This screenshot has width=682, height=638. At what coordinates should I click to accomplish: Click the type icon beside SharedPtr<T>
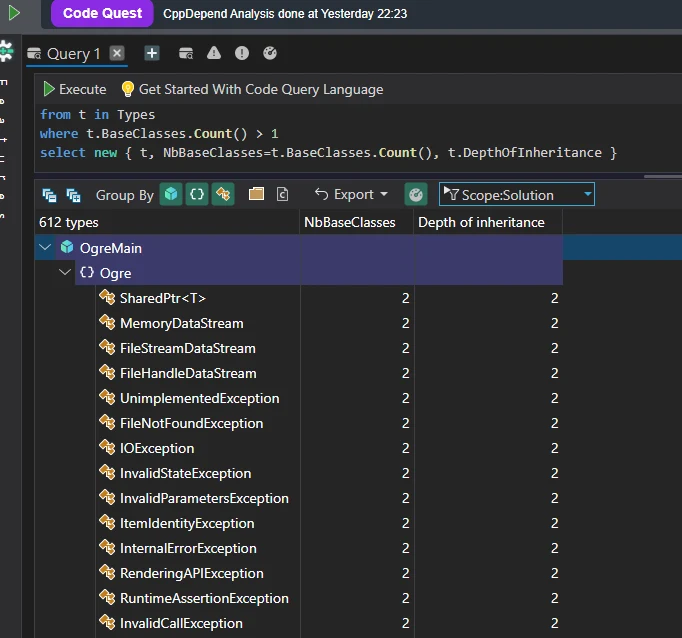[x=107, y=298]
